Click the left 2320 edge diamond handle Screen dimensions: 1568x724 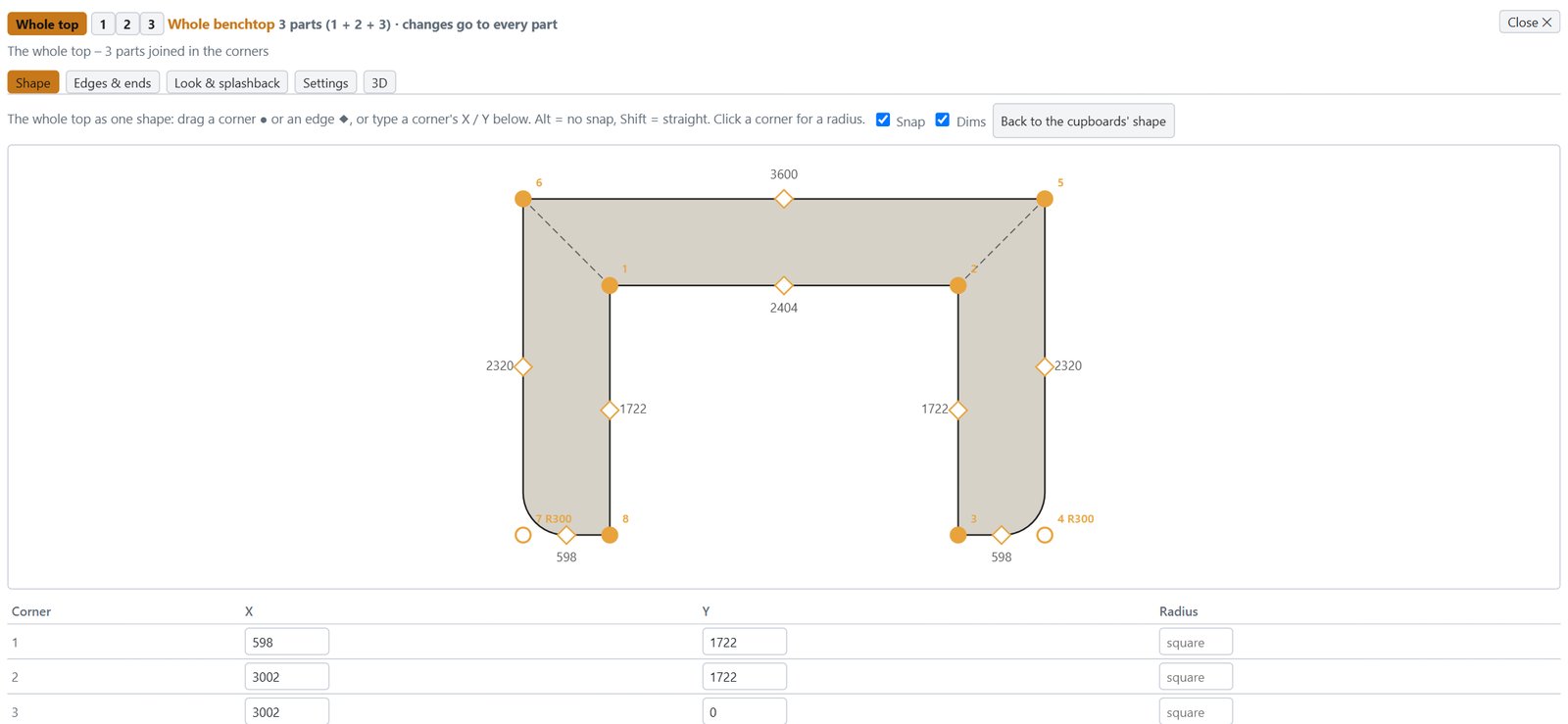click(x=523, y=366)
